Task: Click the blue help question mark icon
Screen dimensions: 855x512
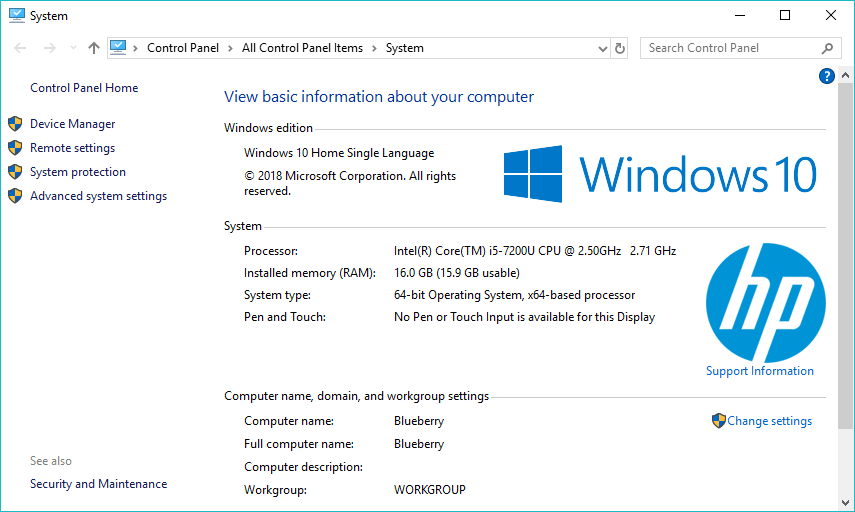Action: point(827,76)
